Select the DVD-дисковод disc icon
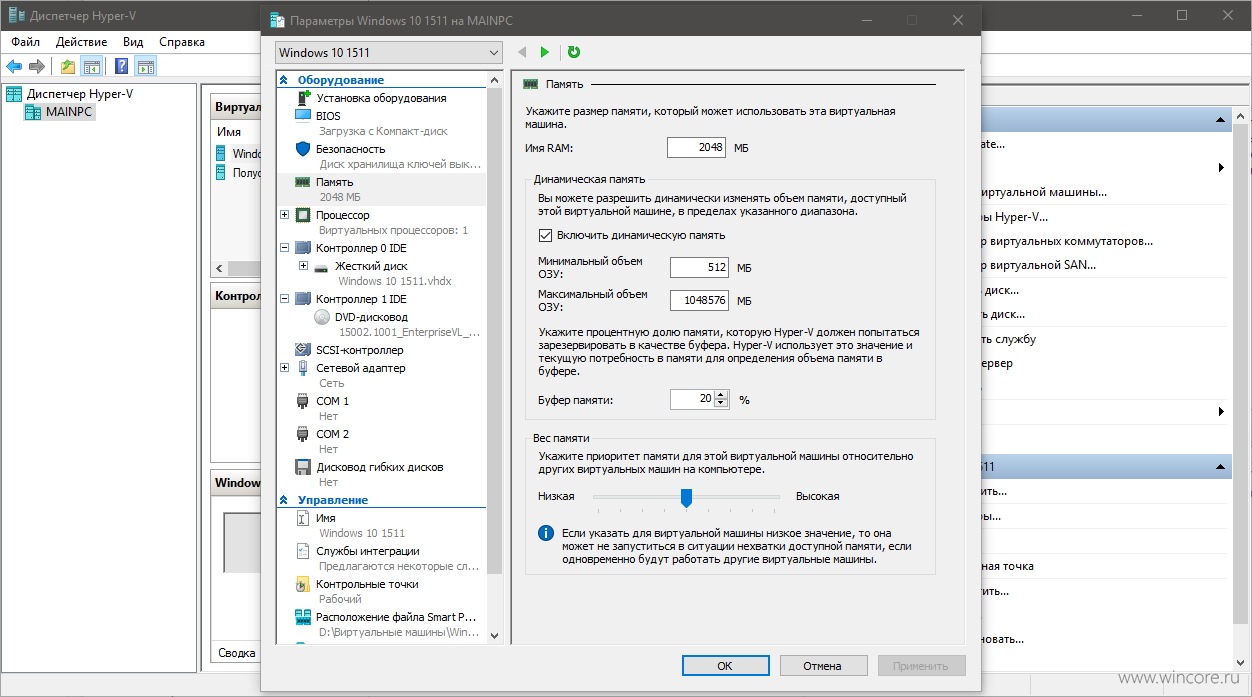 point(321,317)
